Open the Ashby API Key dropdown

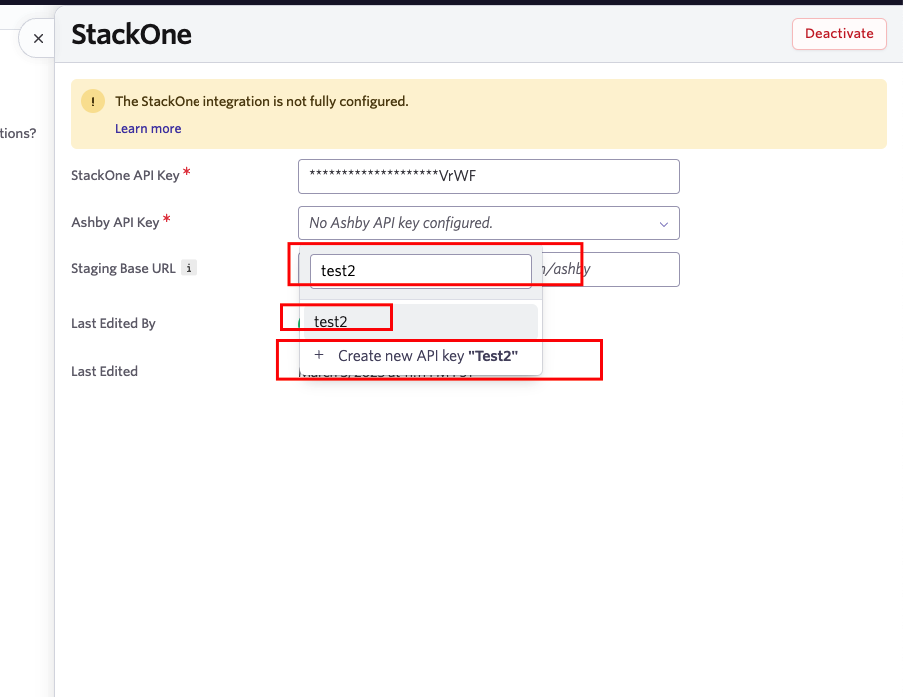tap(488, 223)
